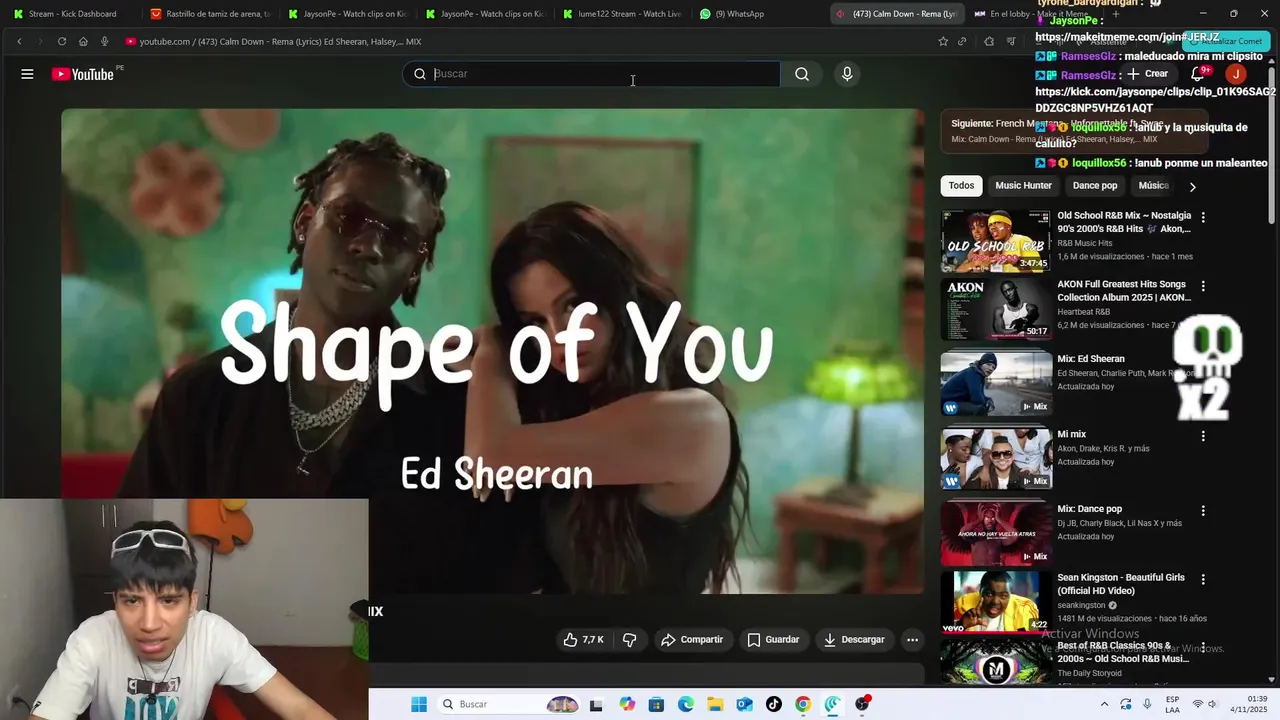
Task: Open browser home page icon
Action: click(x=83, y=41)
